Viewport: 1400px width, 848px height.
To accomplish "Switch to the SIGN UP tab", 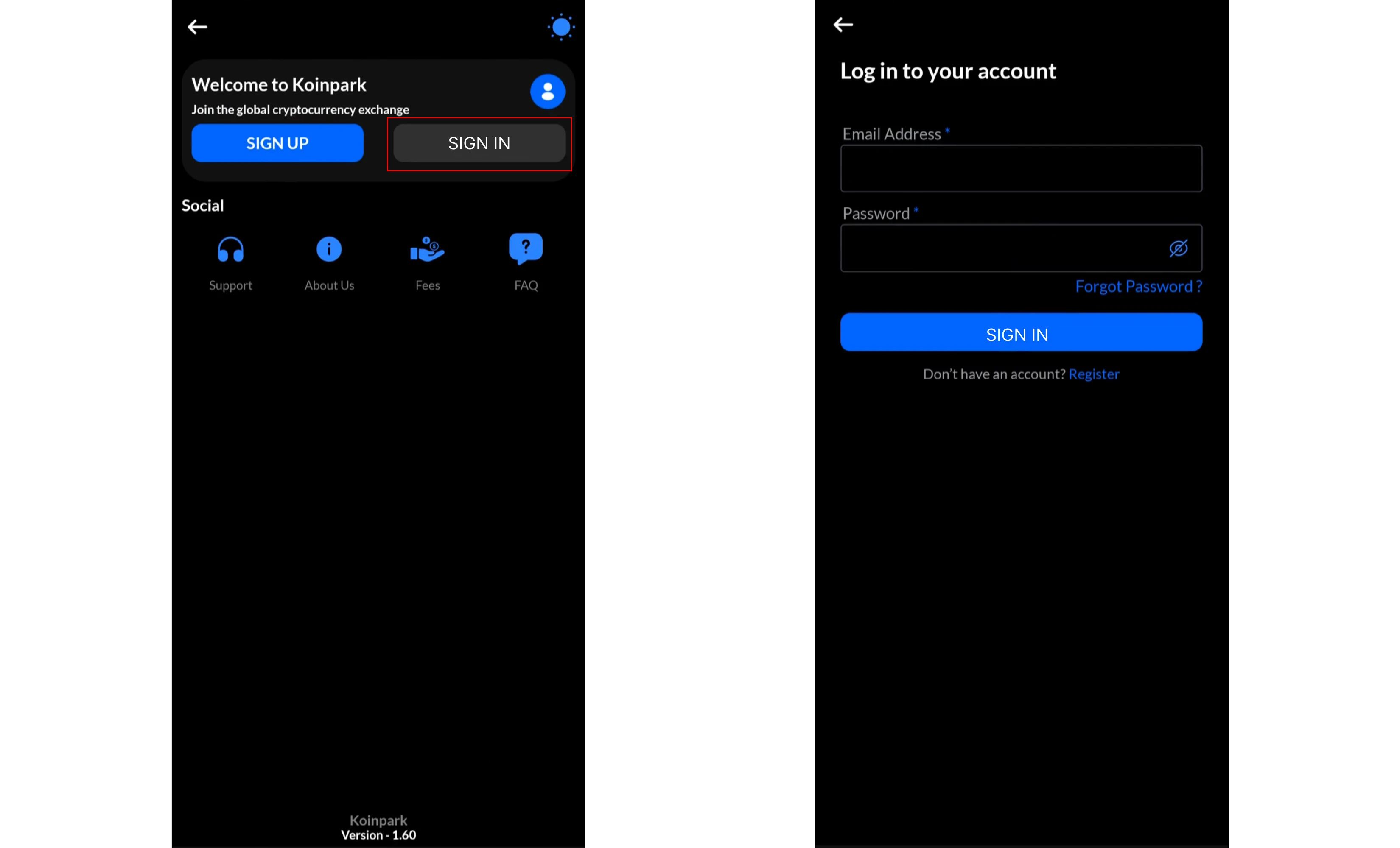I will pos(277,142).
